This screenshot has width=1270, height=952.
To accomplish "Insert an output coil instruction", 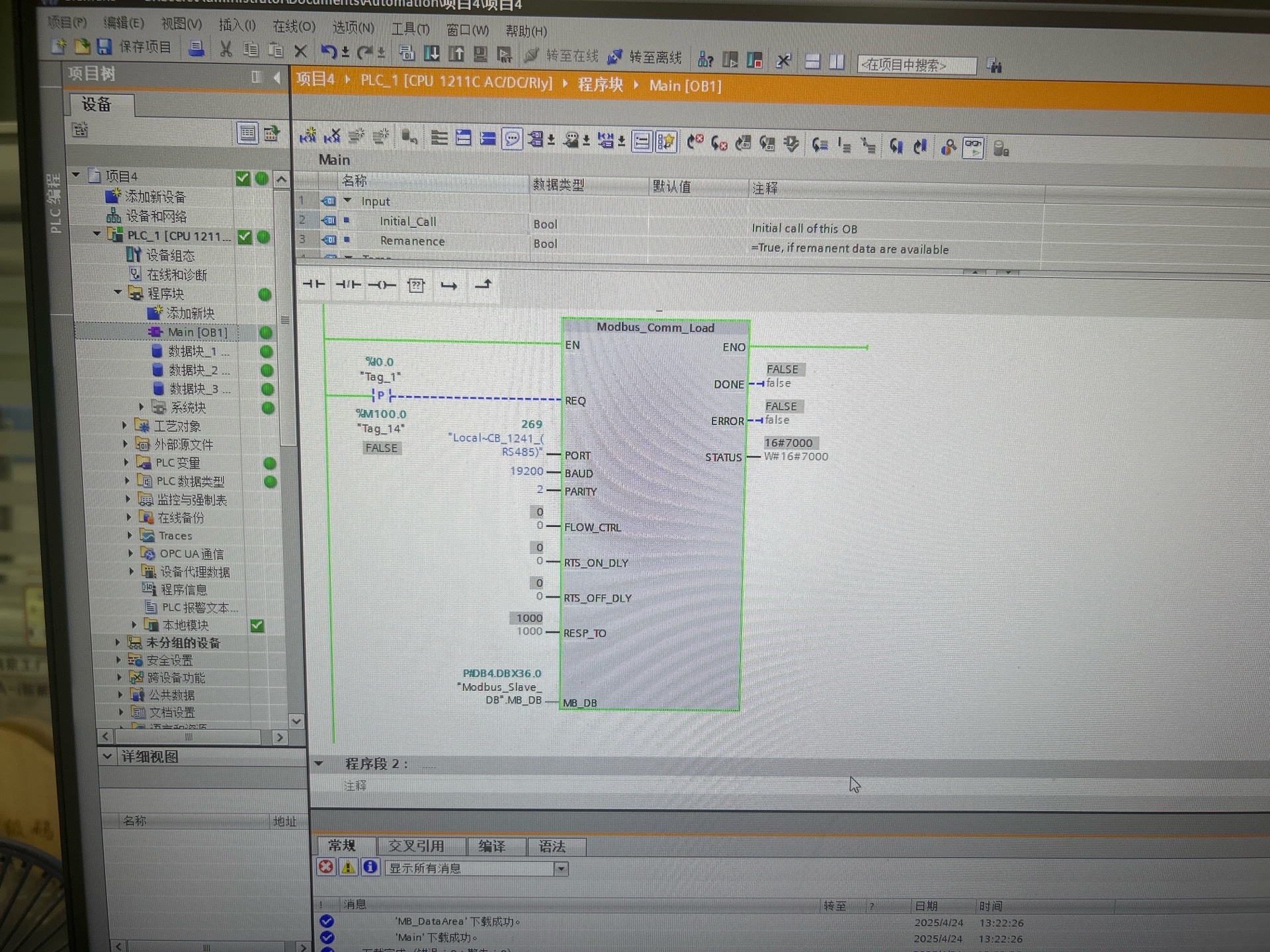I will click(382, 286).
